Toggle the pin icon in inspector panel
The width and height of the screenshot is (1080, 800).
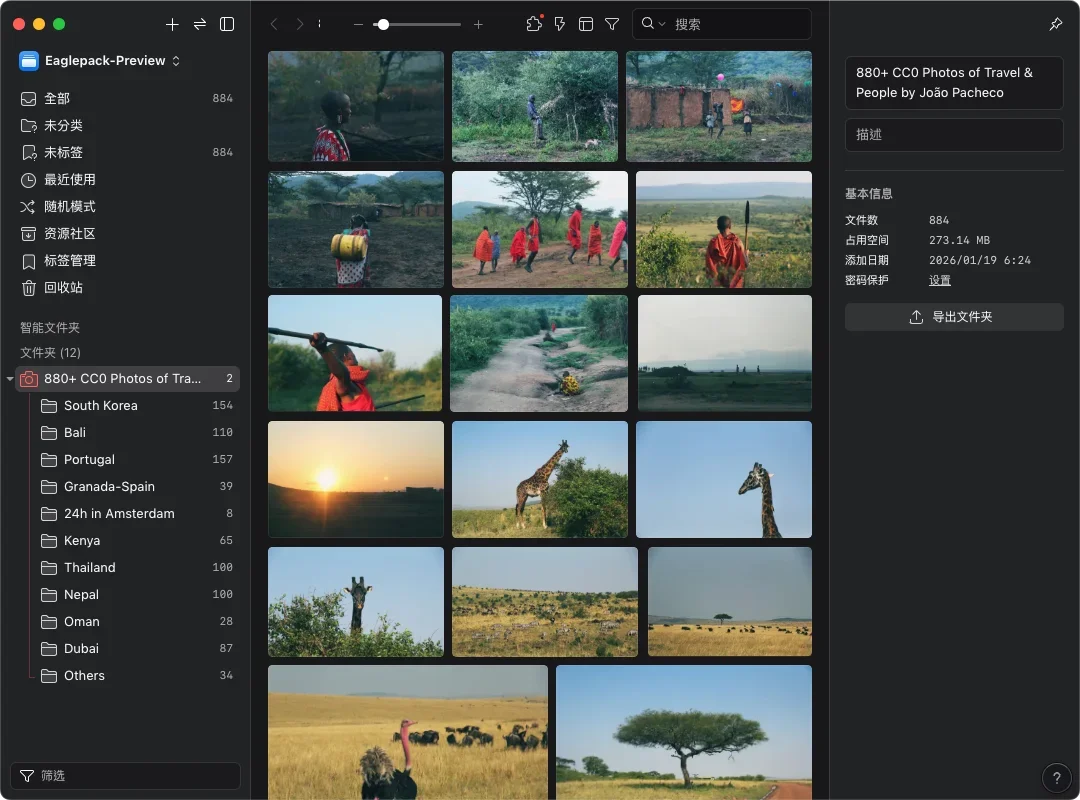[1056, 24]
